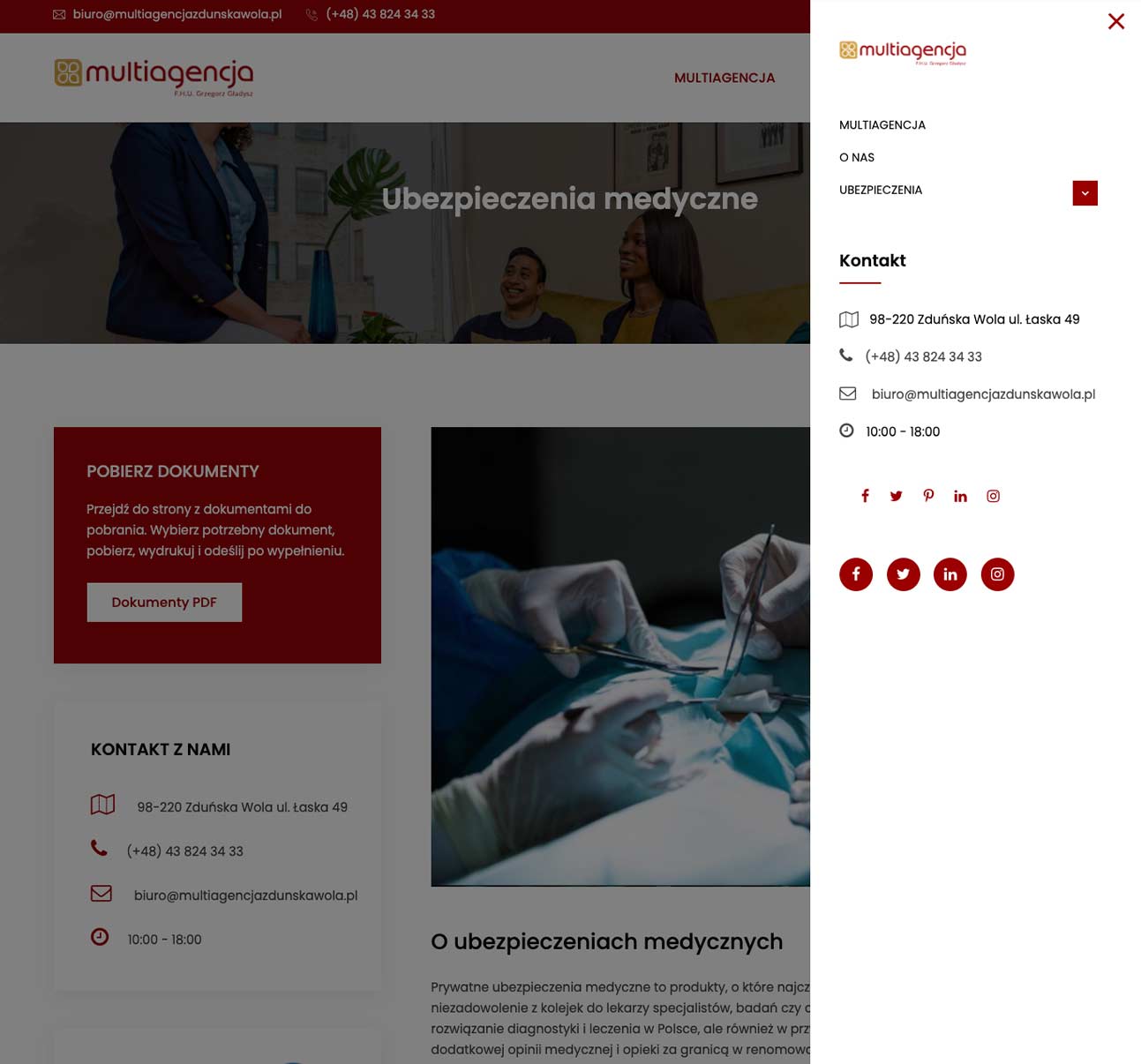Open O NAS in the side menu
The width and height of the screenshot is (1141, 1064).
tap(857, 157)
